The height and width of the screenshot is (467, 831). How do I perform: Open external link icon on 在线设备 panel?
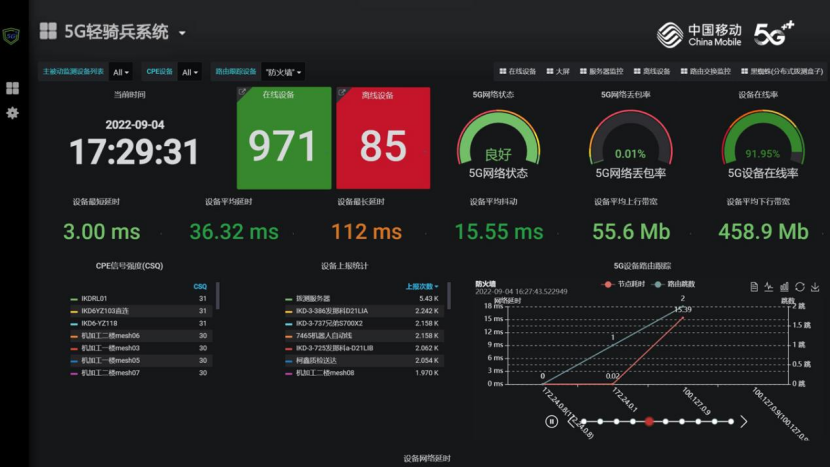click(242, 92)
